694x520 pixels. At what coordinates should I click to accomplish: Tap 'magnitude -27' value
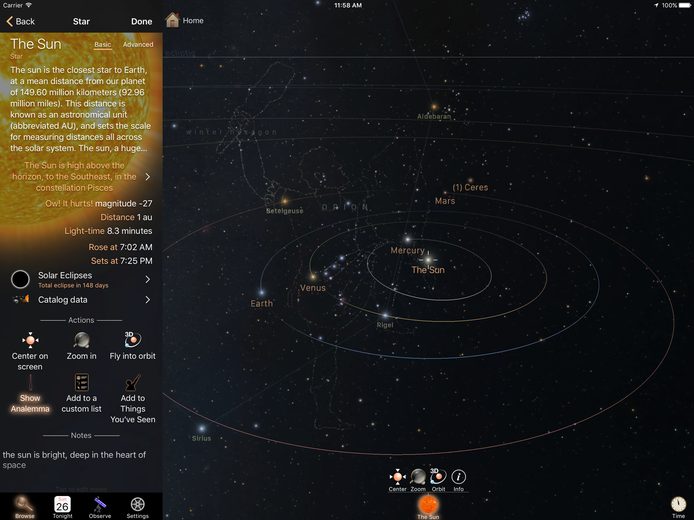point(124,204)
